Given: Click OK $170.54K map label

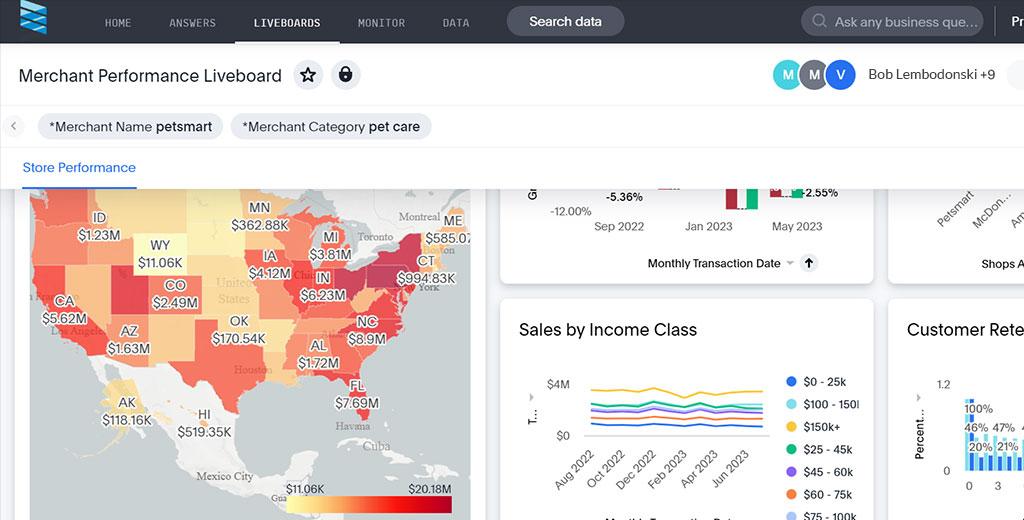Looking at the screenshot, I should click(x=238, y=330).
